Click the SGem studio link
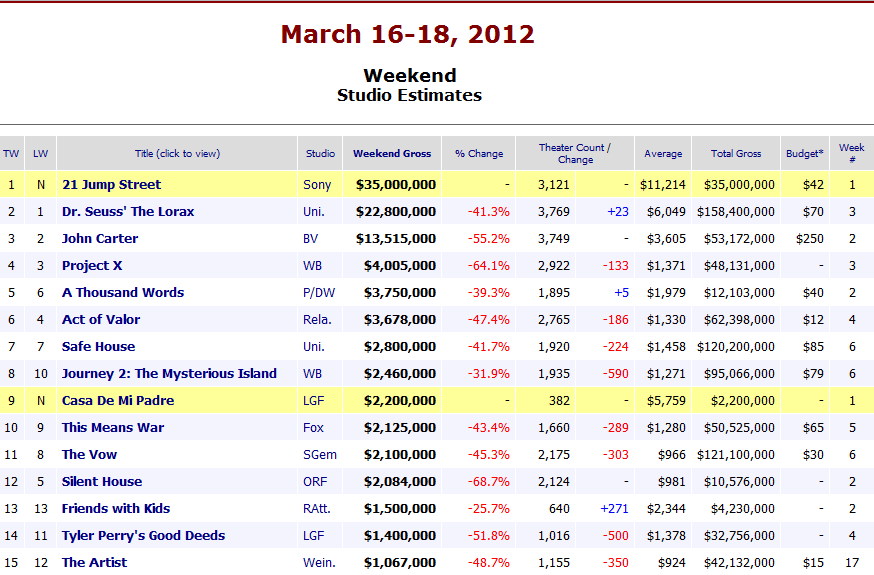Screen dimensions: 874x575 click(320, 455)
